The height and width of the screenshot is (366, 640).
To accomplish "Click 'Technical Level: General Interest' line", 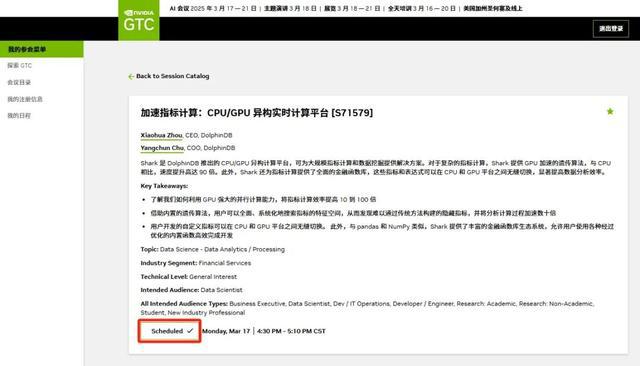I will coord(189,277).
